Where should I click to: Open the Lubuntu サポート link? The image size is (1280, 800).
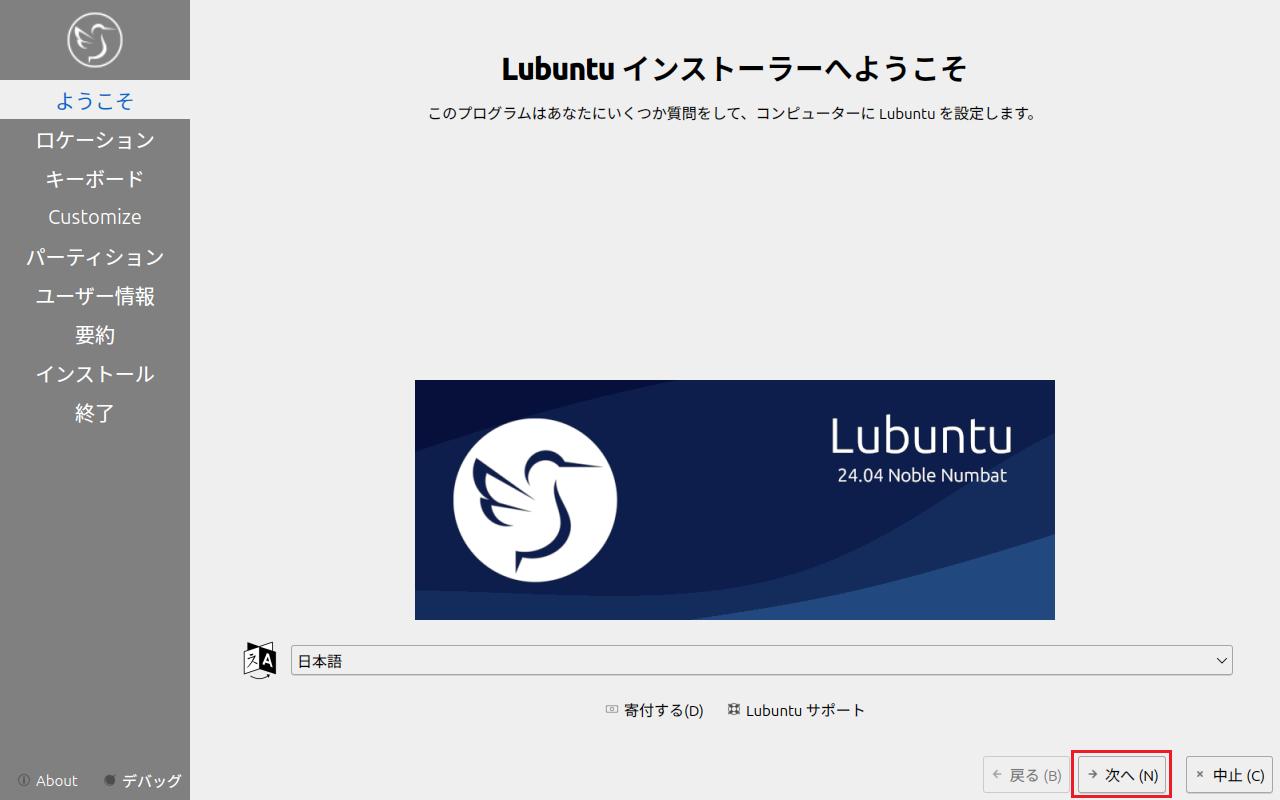796,710
